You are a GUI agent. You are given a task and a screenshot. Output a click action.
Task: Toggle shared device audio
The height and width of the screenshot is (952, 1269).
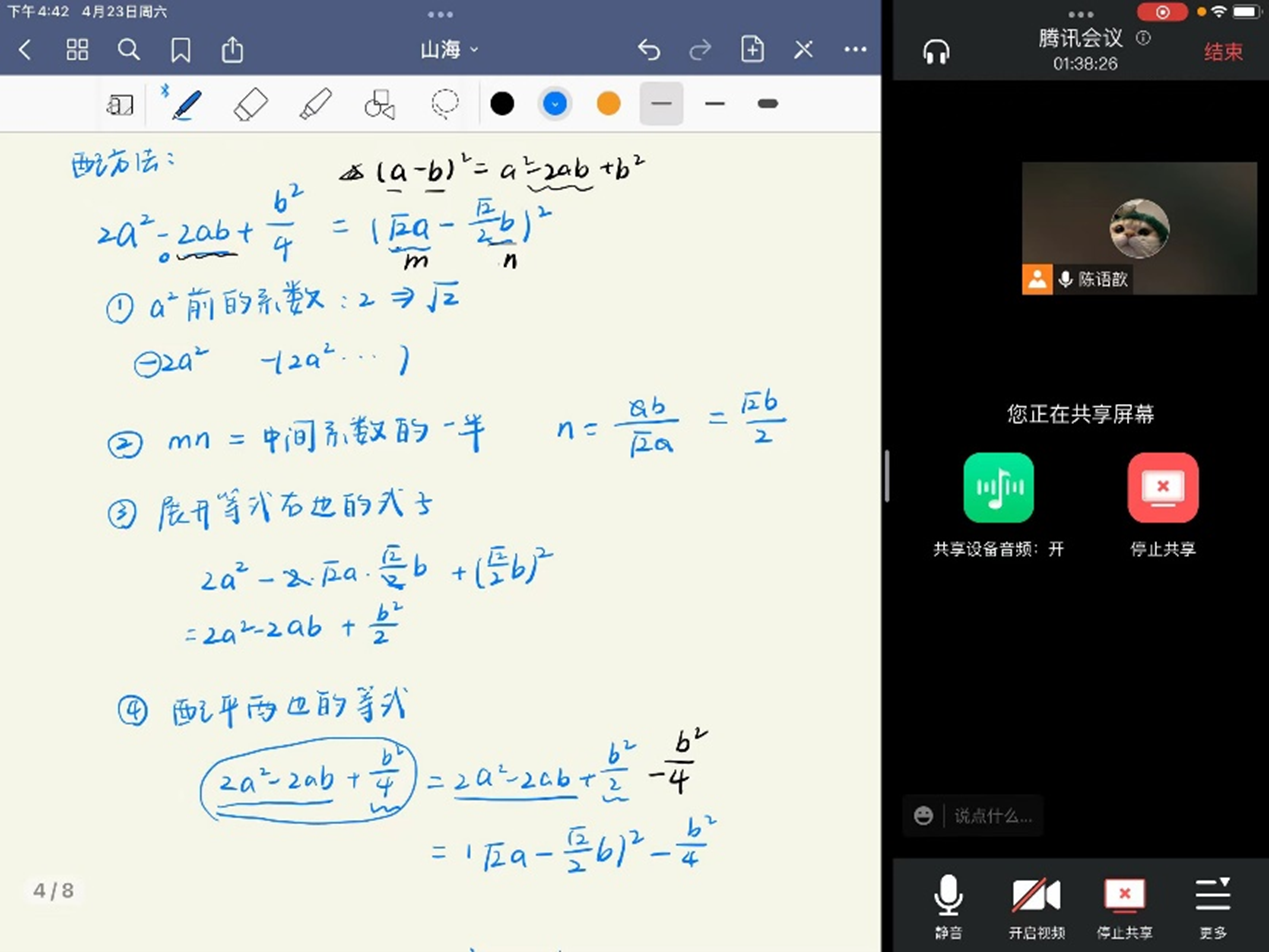(x=998, y=488)
